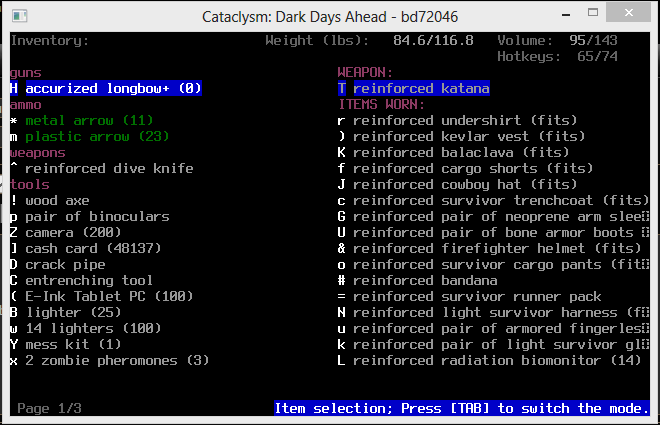
Task: Select the mess kit (1)
Action: click(x=66, y=345)
